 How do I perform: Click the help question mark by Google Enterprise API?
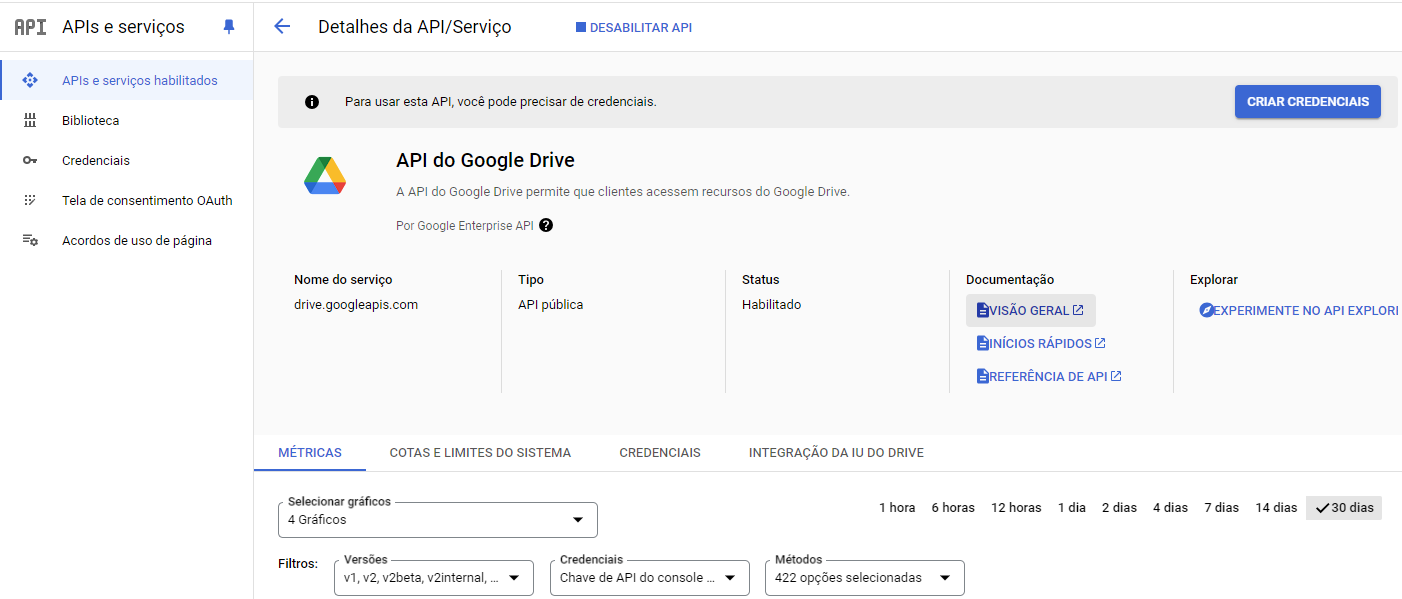pyautogui.click(x=546, y=225)
